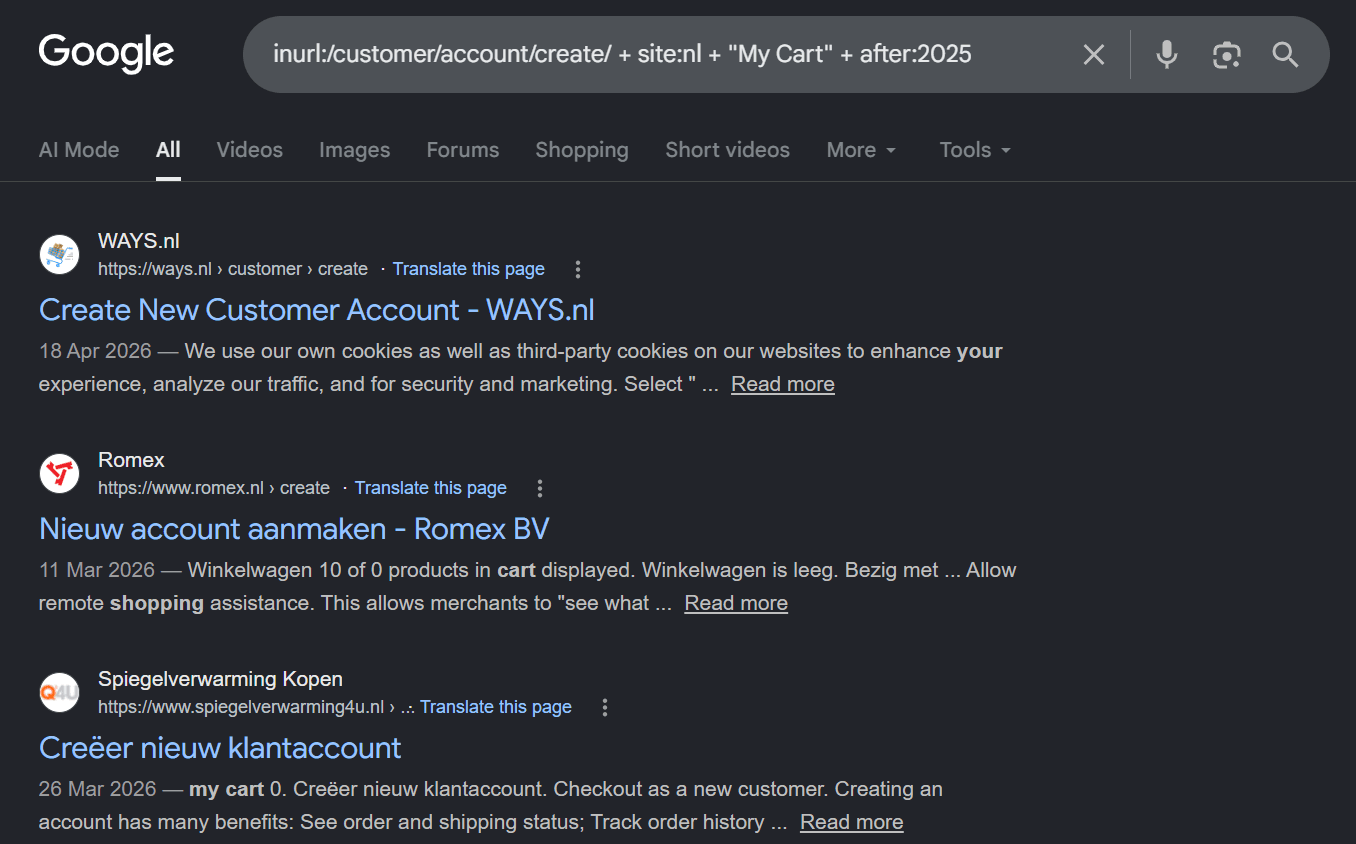1356x844 pixels.
Task: Click Read more on klantaccount snippet
Action: 852,822
